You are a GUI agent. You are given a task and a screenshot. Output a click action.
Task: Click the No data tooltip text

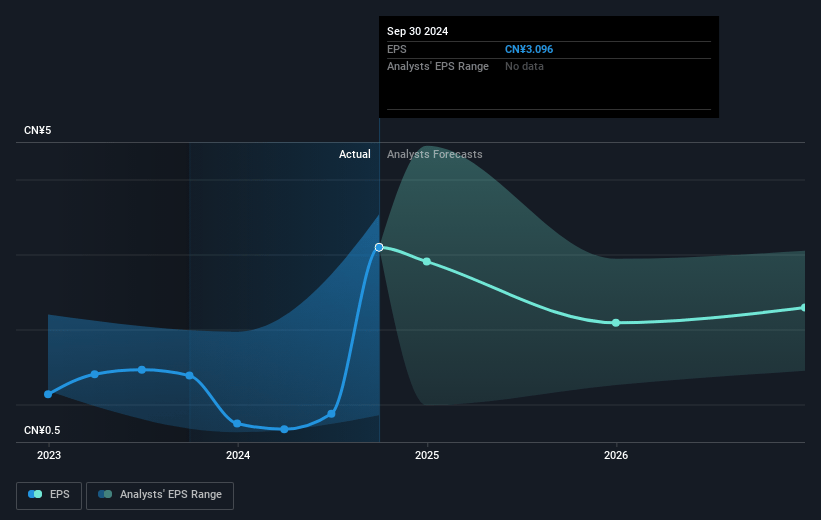(x=524, y=67)
